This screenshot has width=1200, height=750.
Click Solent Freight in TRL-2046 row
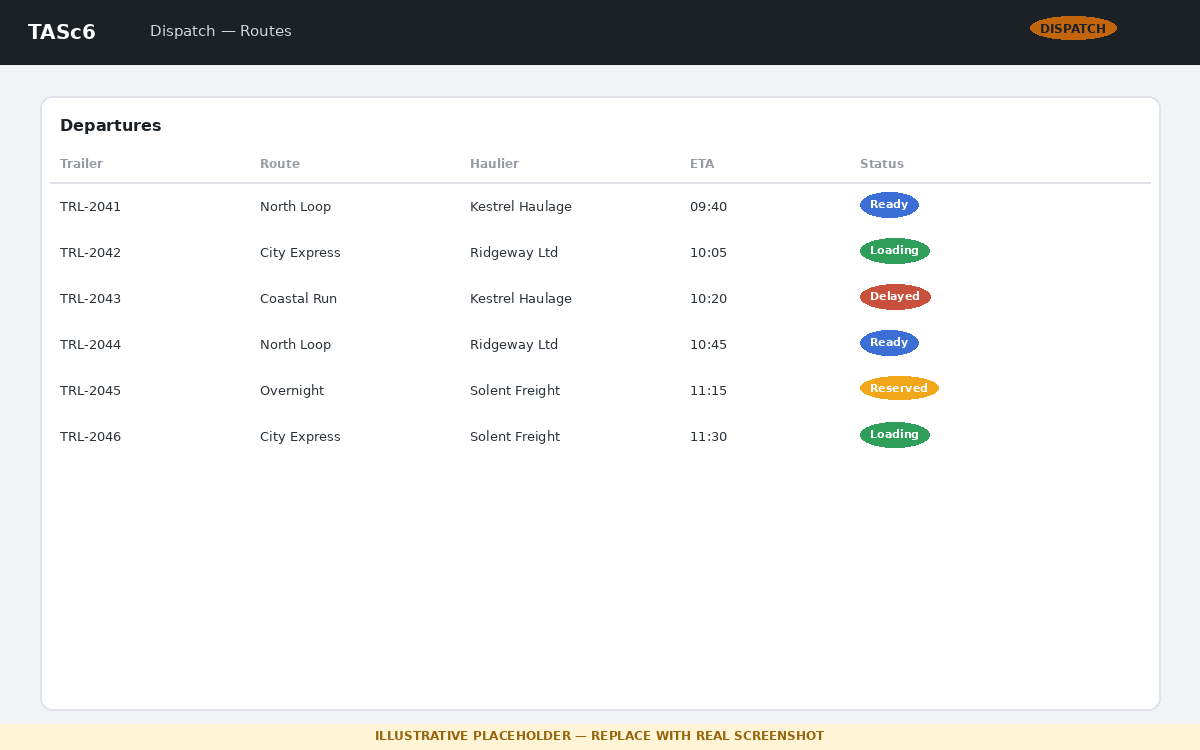tap(515, 437)
